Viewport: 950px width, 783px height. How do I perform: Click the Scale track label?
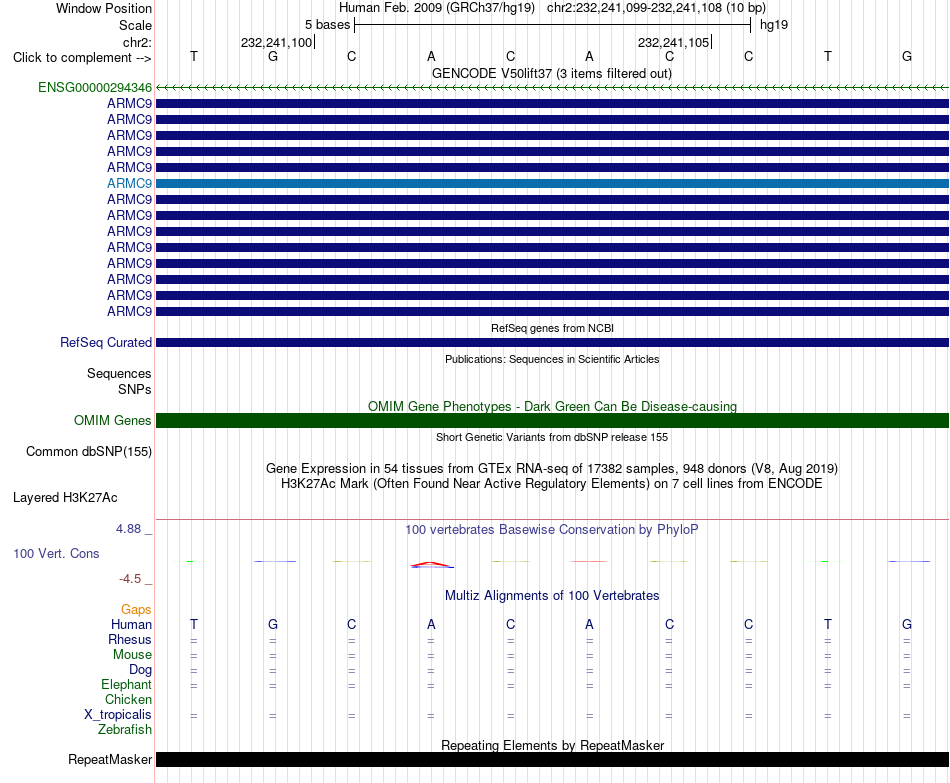coord(136,25)
